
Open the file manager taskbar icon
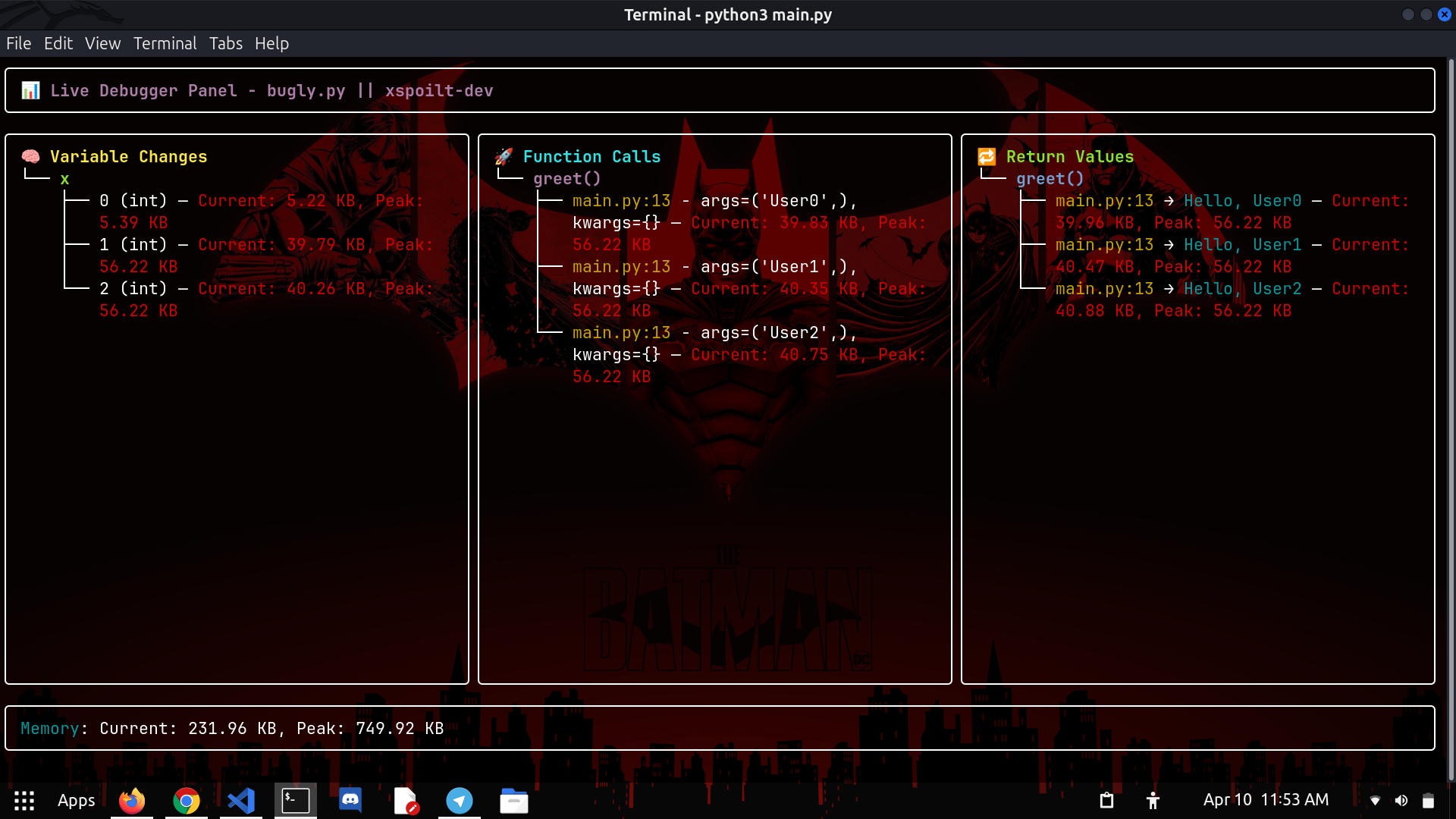pos(514,801)
